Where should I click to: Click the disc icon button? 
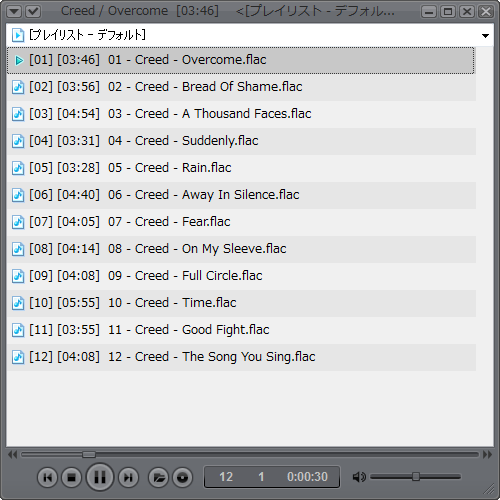tap(182, 477)
